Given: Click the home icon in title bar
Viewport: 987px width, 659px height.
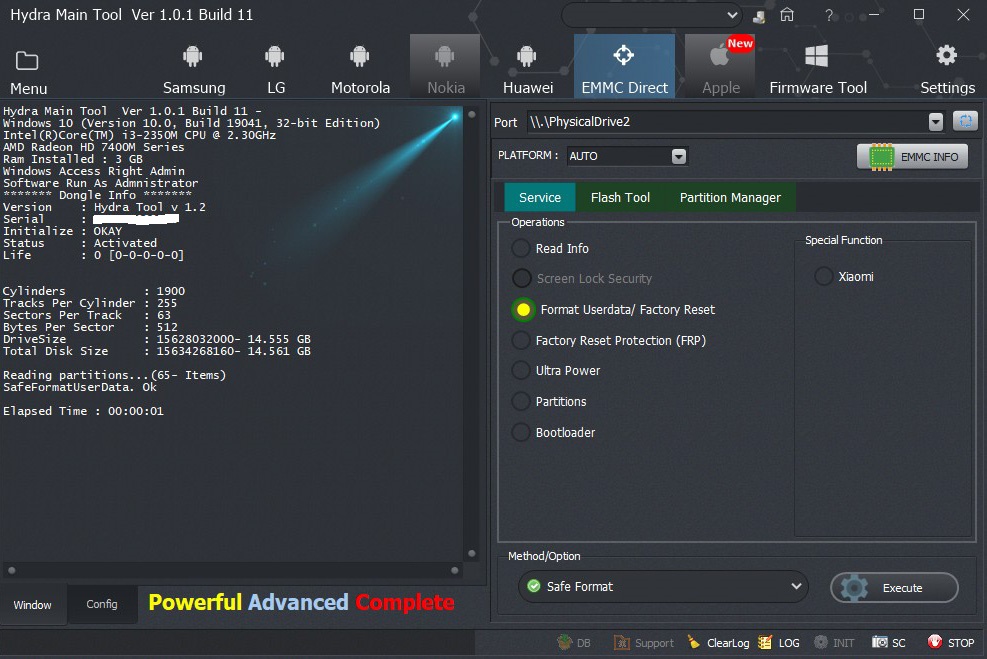Looking at the screenshot, I should (x=787, y=14).
